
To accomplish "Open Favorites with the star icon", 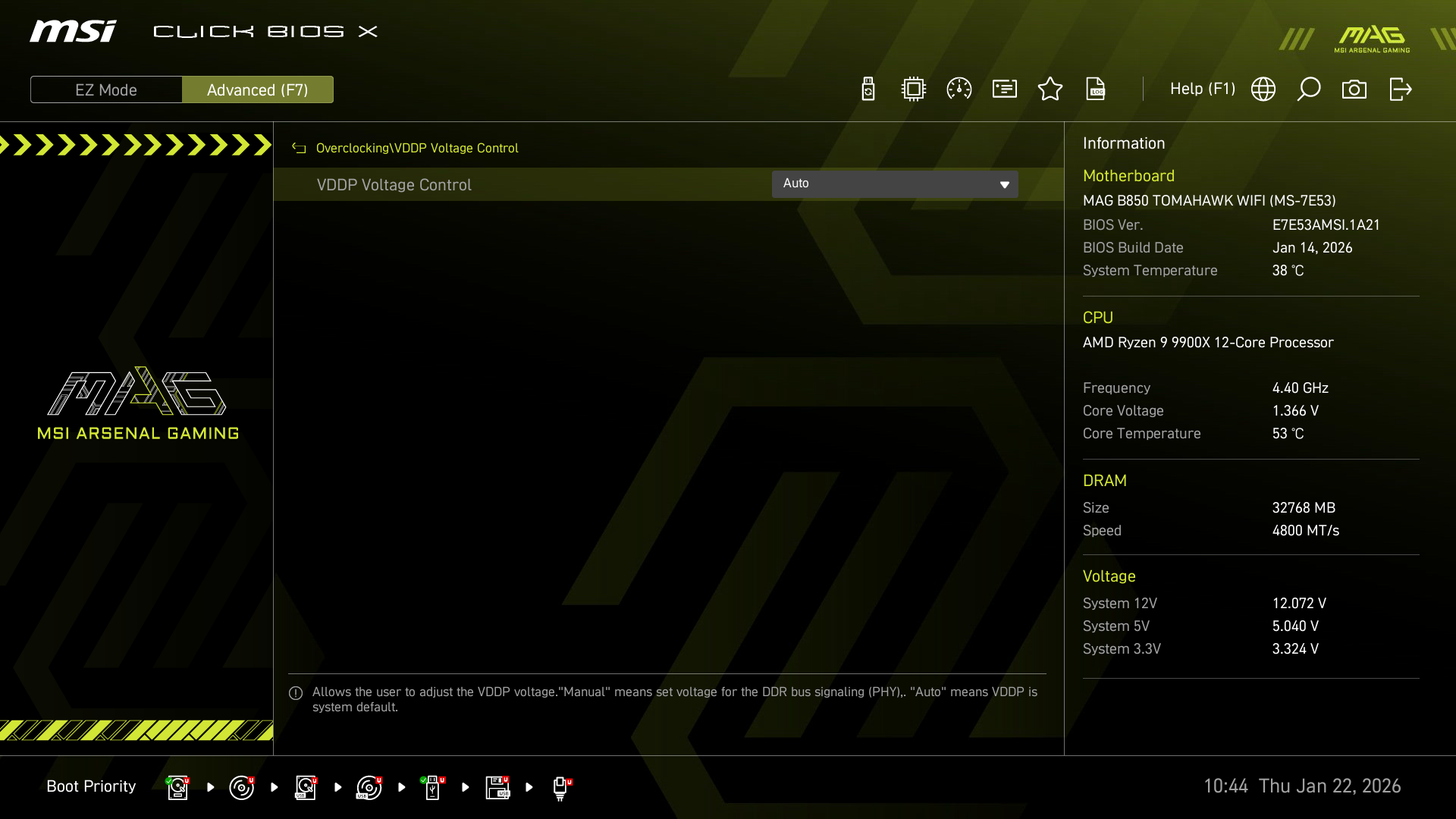I will click(x=1050, y=89).
